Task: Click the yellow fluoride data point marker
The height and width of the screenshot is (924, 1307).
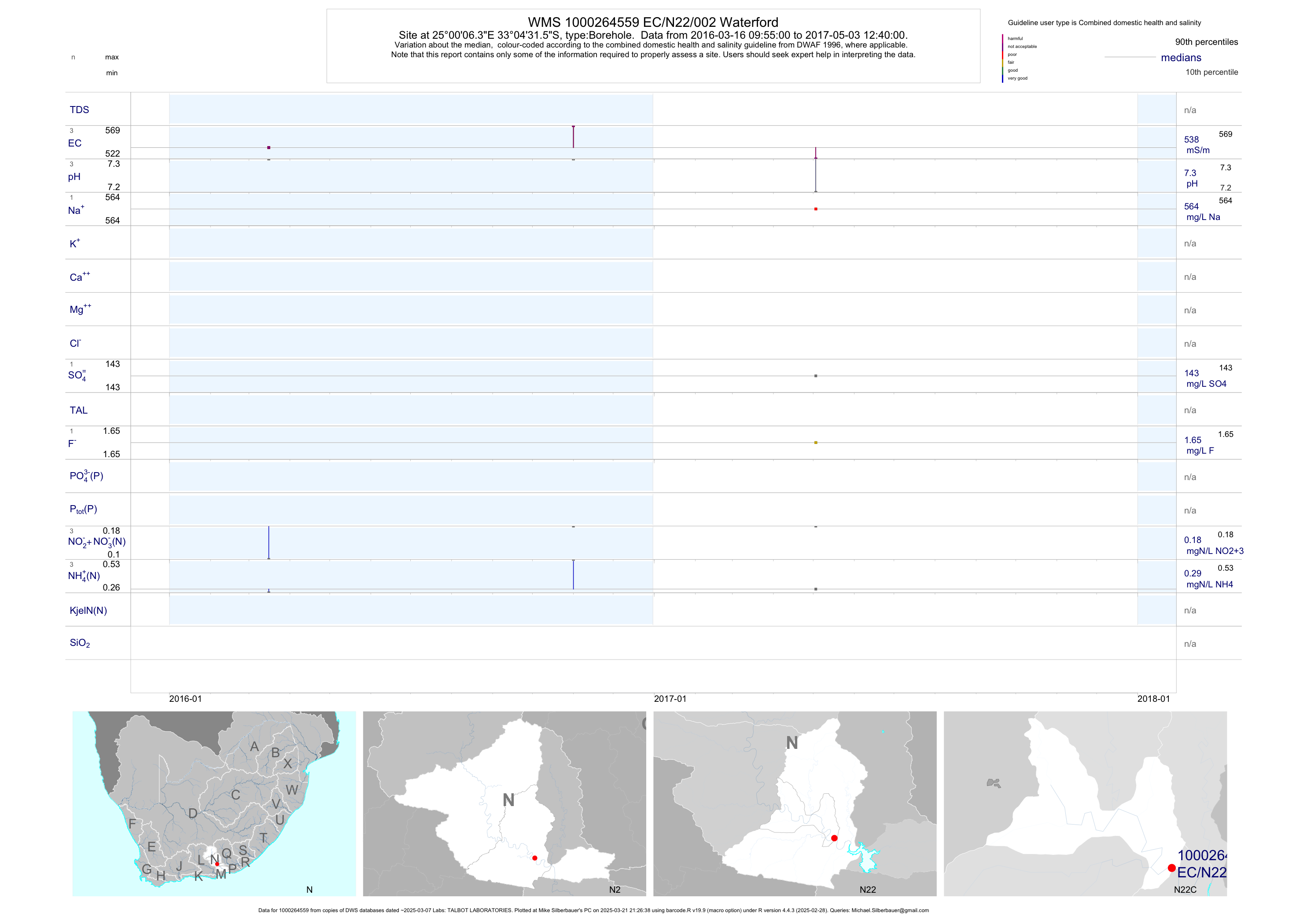Action: click(816, 442)
